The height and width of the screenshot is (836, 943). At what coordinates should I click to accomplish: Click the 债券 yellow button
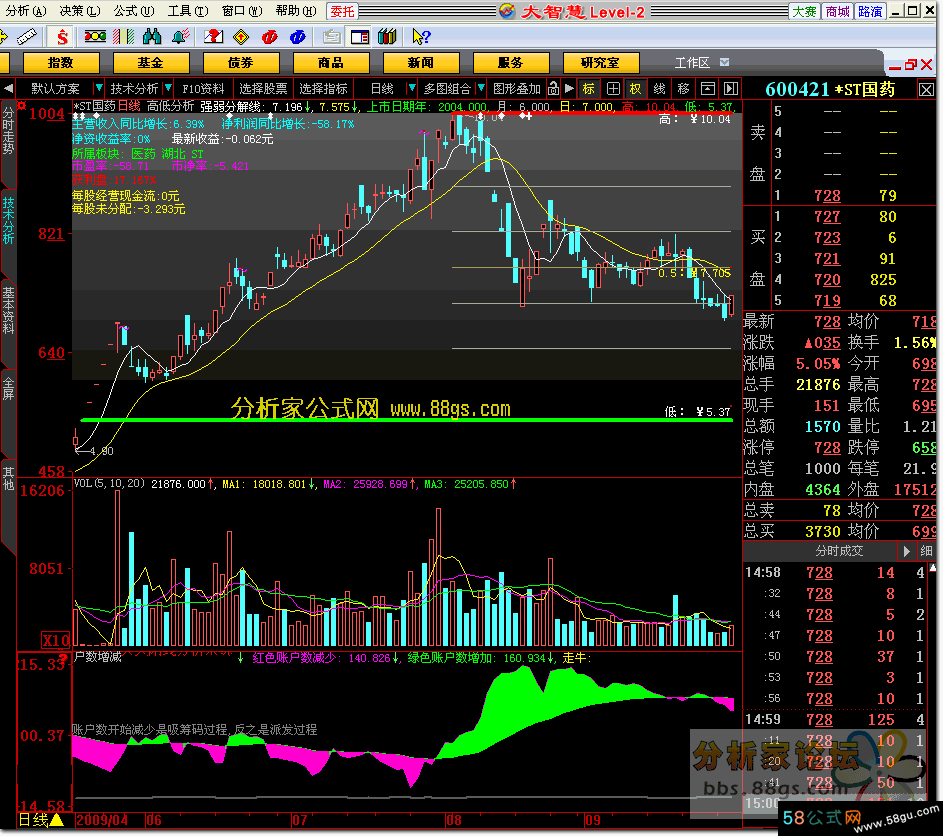tap(241, 63)
